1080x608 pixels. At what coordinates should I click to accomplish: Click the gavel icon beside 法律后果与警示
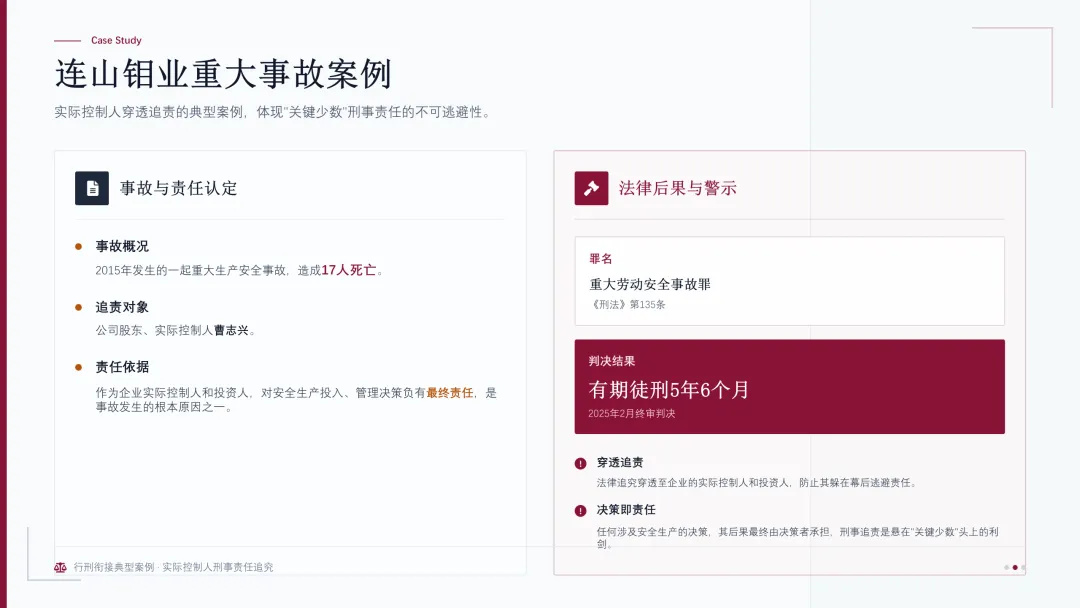591,188
